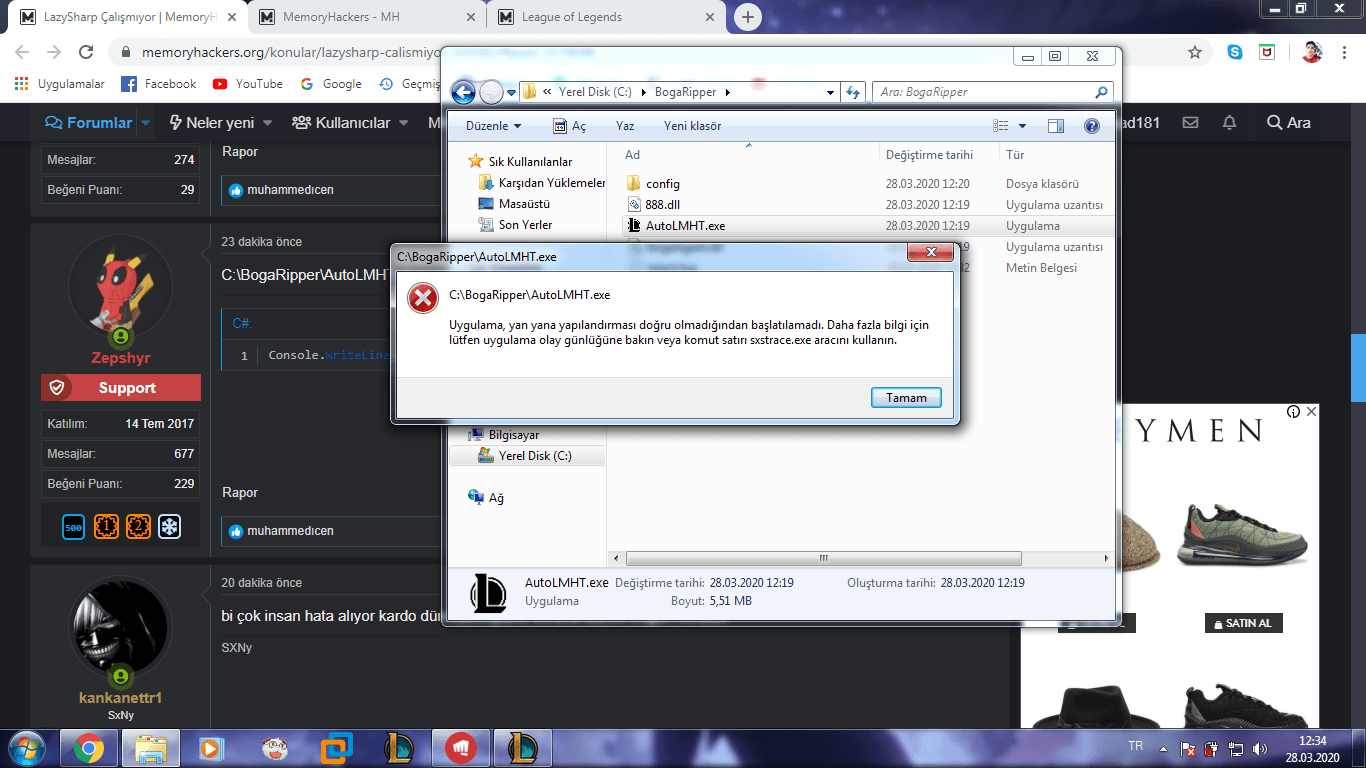This screenshot has width=1366, height=768.
Task: Open the YouTube bookmark
Action: [x=247, y=84]
